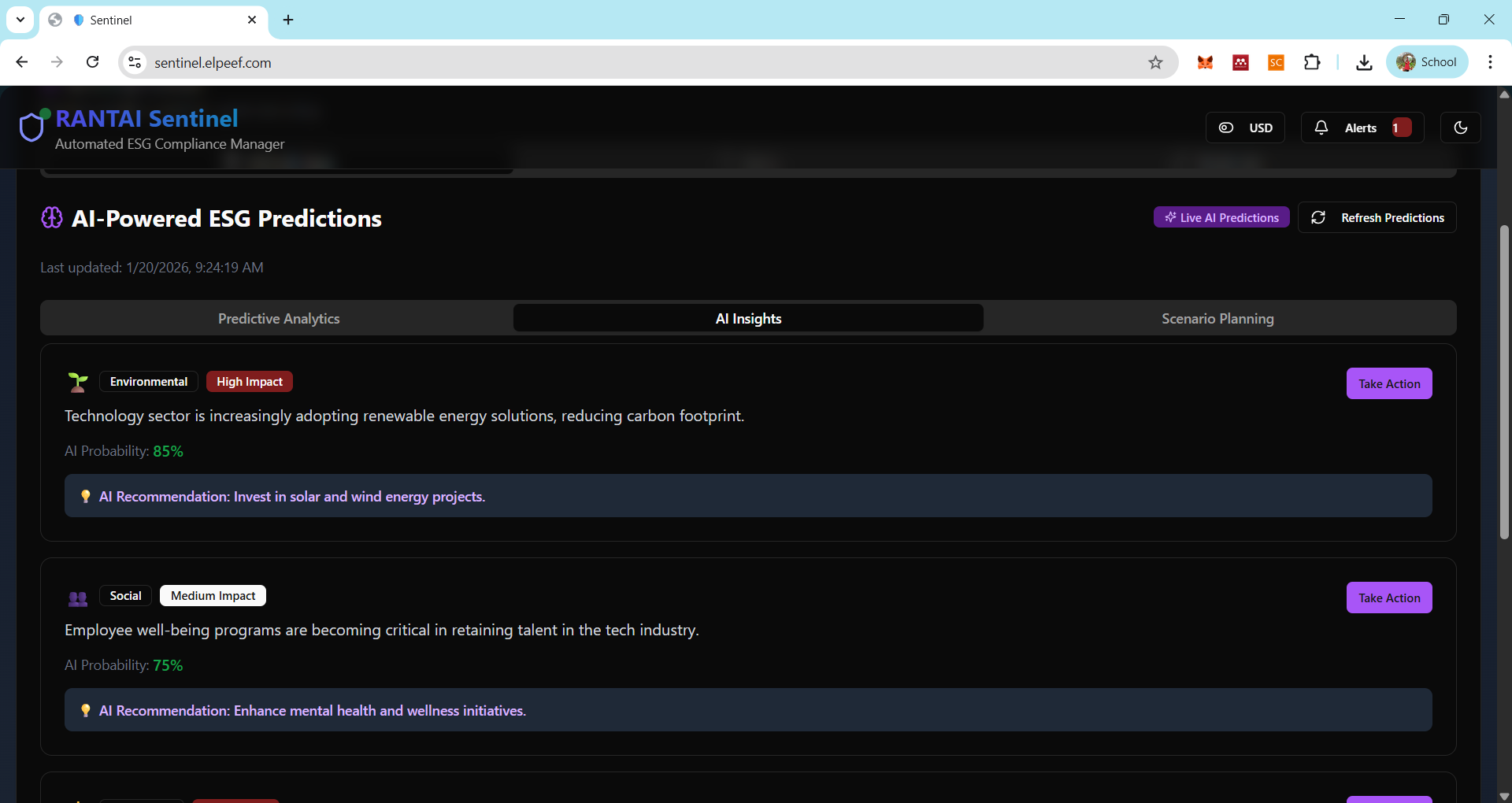Image resolution: width=1512 pixels, height=803 pixels.
Task: Click the Medium Impact badge
Action: pos(213,596)
